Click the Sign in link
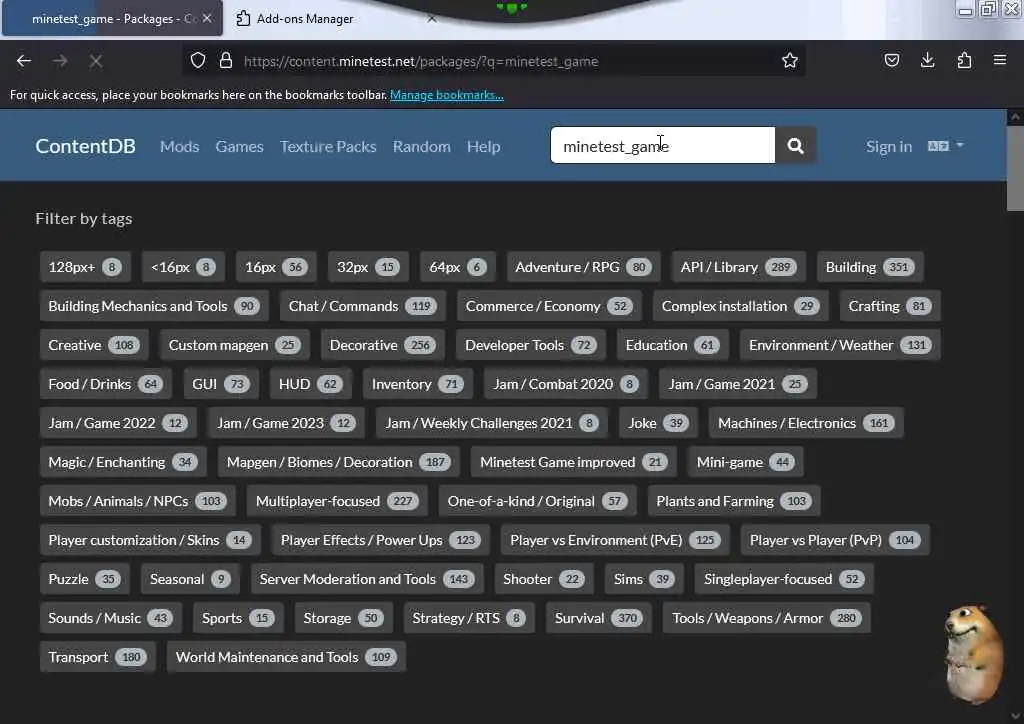The width and height of the screenshot is (1024, 724). [x=889, y=146]
